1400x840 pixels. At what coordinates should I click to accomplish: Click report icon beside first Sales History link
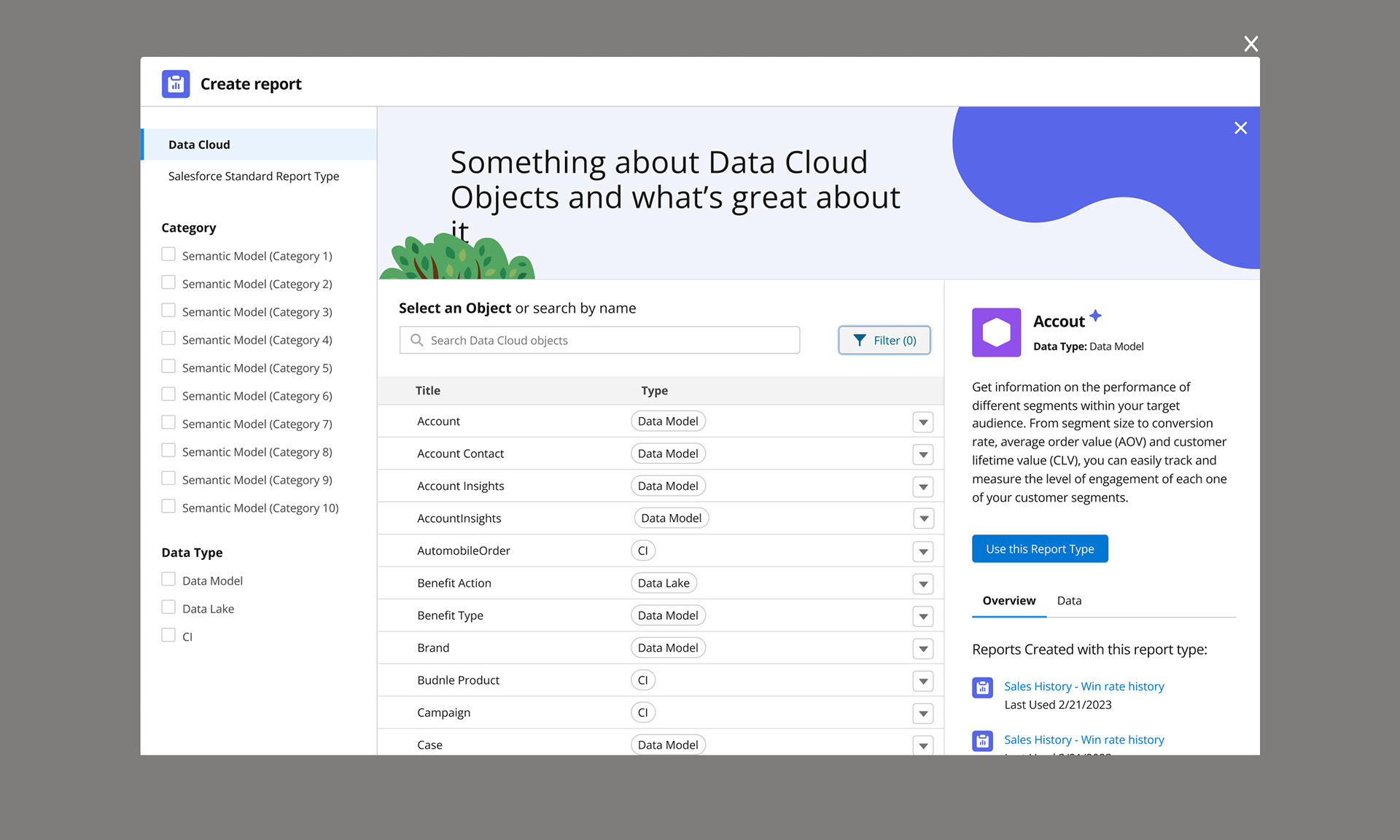click(x=982, y=688)
